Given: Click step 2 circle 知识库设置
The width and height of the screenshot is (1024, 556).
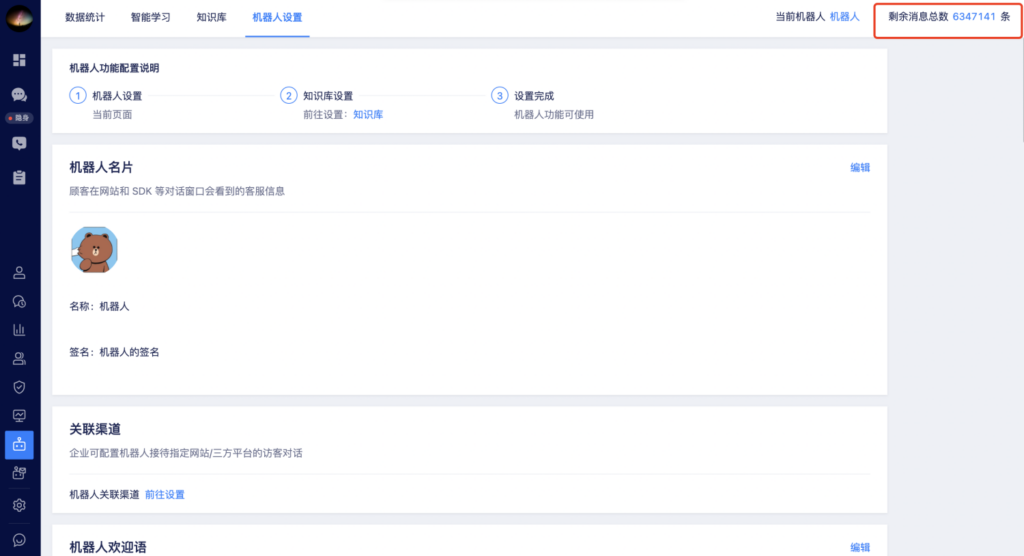Looking at the screenshot, I should pyautogui.click(x=289, y=95).
